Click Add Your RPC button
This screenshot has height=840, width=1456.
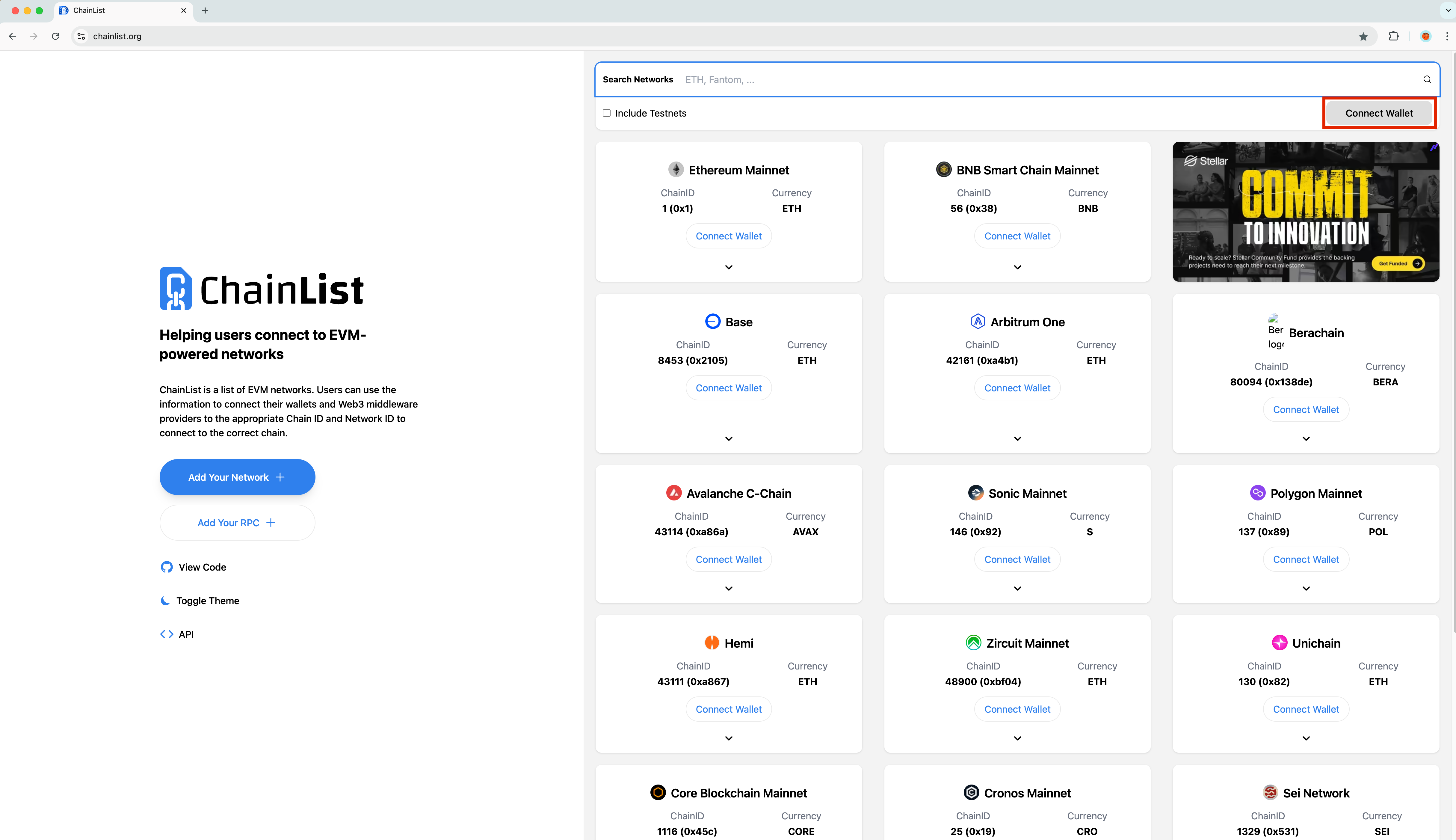coord(237,523)
